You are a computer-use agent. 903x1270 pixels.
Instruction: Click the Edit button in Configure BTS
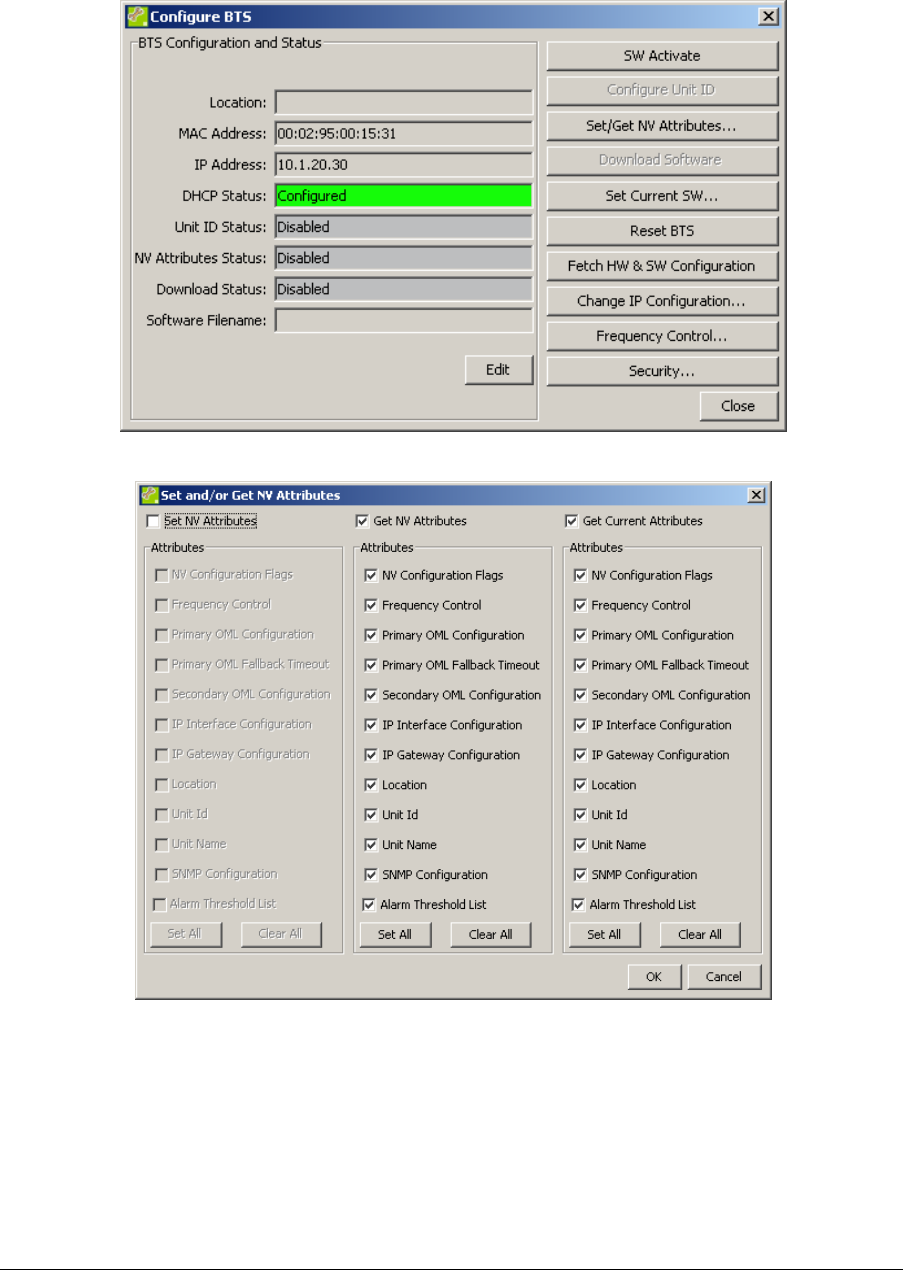498,370
